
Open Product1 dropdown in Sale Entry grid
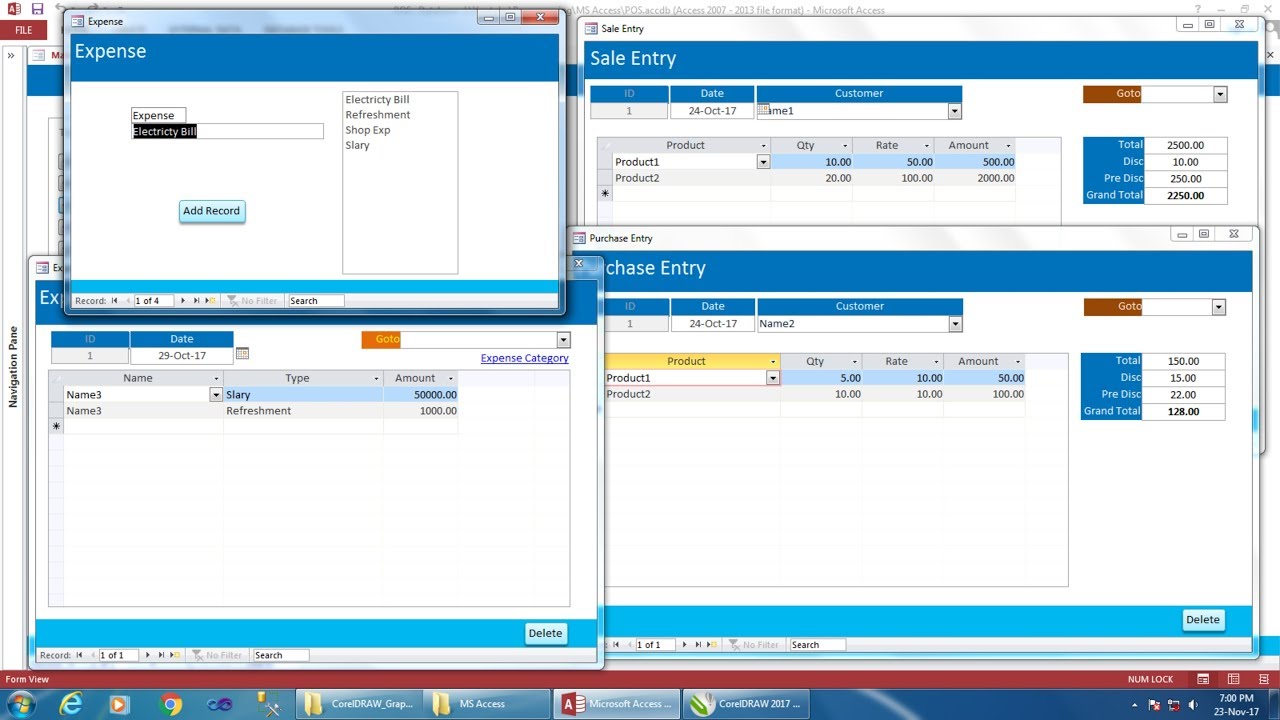763,162
